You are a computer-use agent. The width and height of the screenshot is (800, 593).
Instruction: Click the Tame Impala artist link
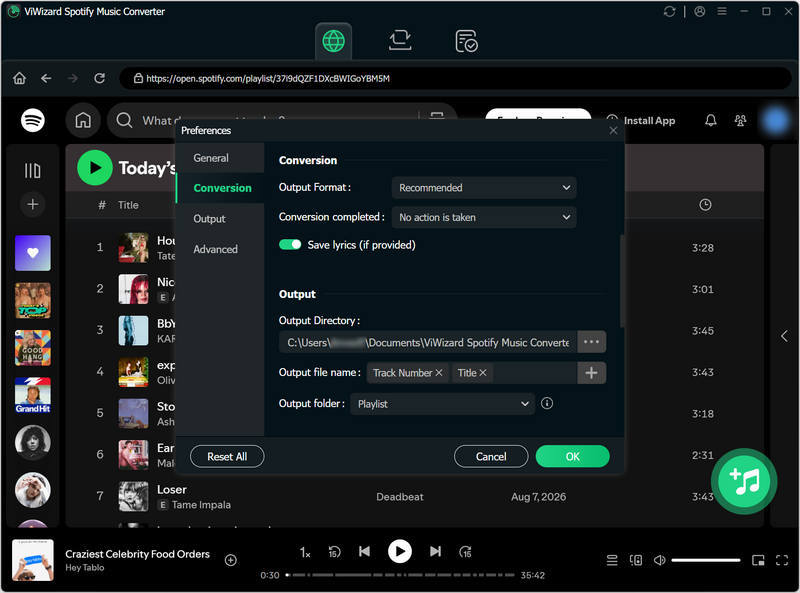tap(201, 505)
